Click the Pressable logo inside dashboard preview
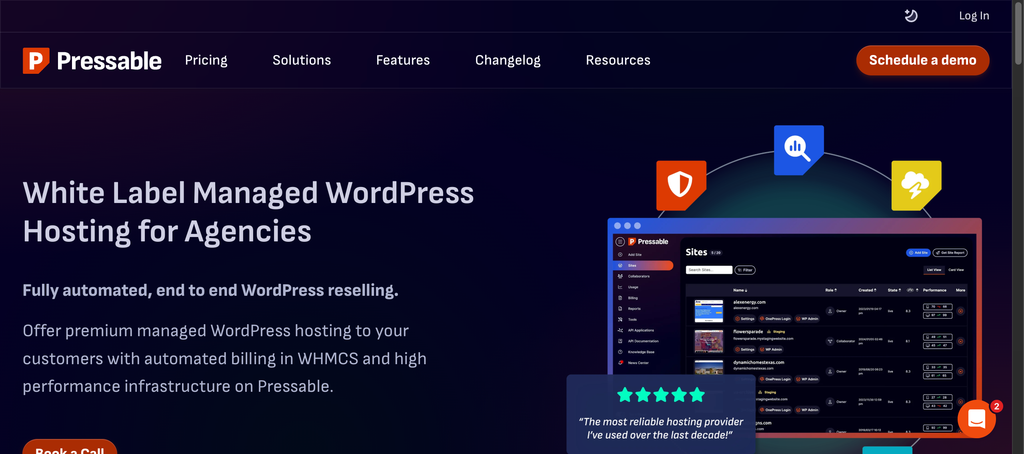 [648, 242]
